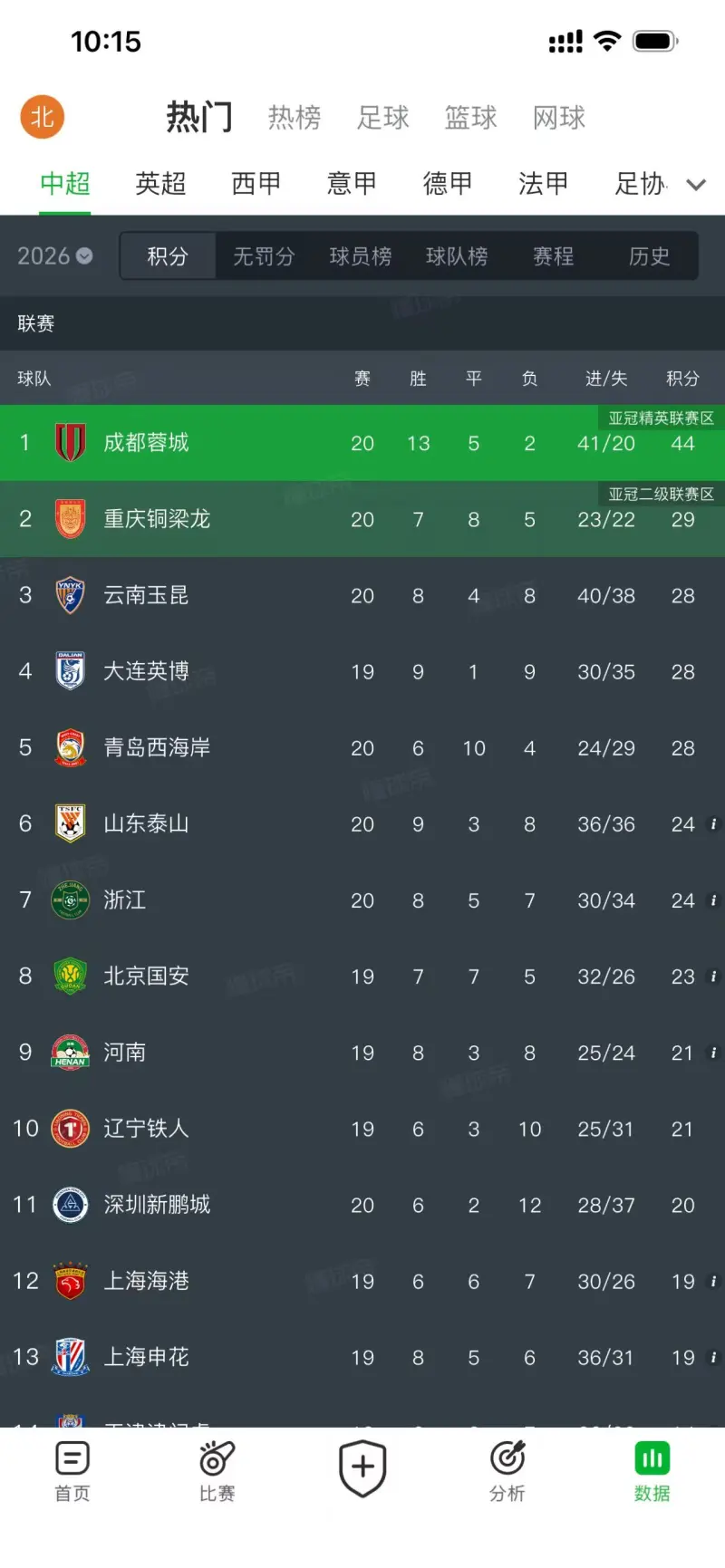
Task: Open the 首页 home icon
Action: tap(72, 1458)
